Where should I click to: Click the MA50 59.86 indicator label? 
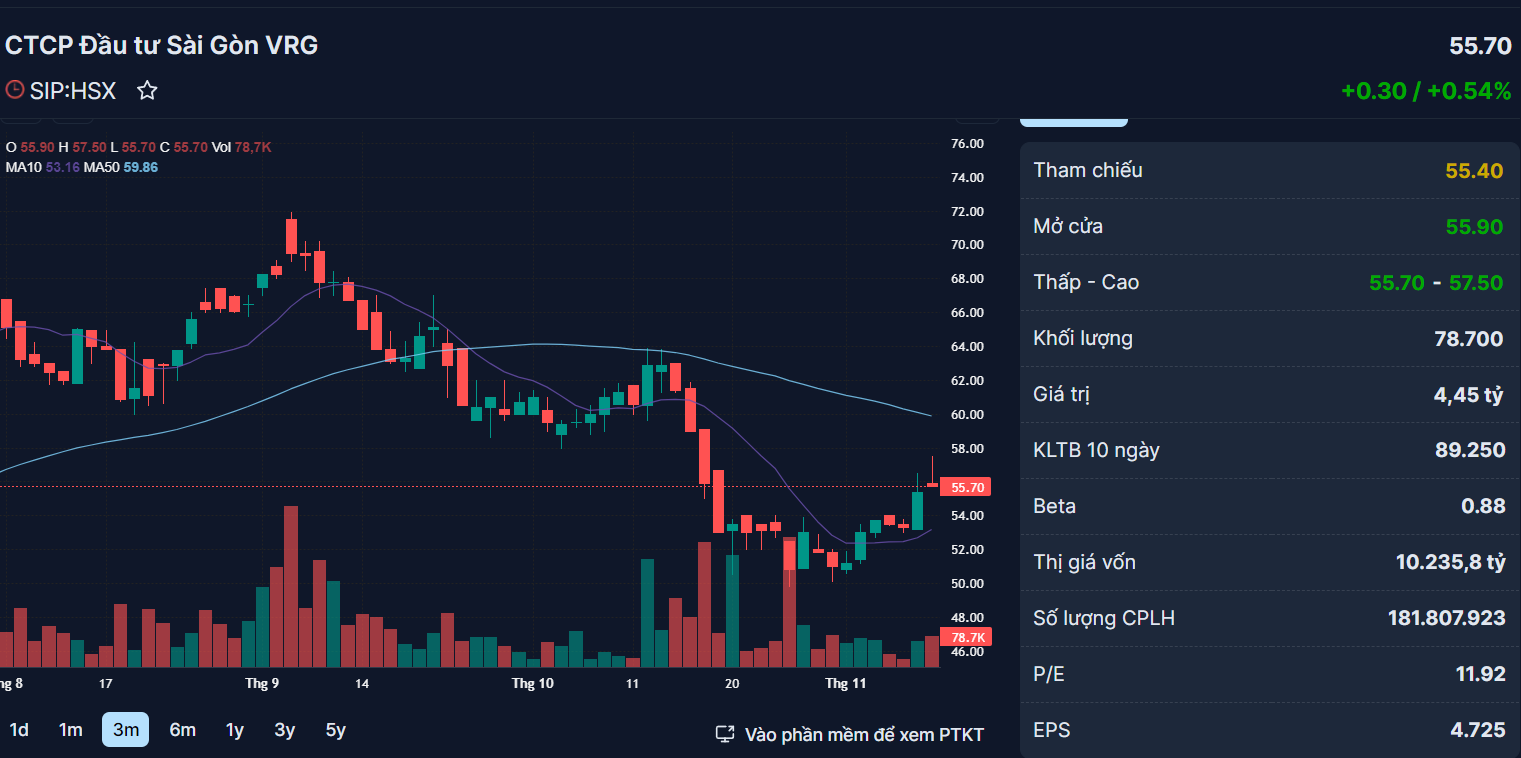[x=121, y=167]
